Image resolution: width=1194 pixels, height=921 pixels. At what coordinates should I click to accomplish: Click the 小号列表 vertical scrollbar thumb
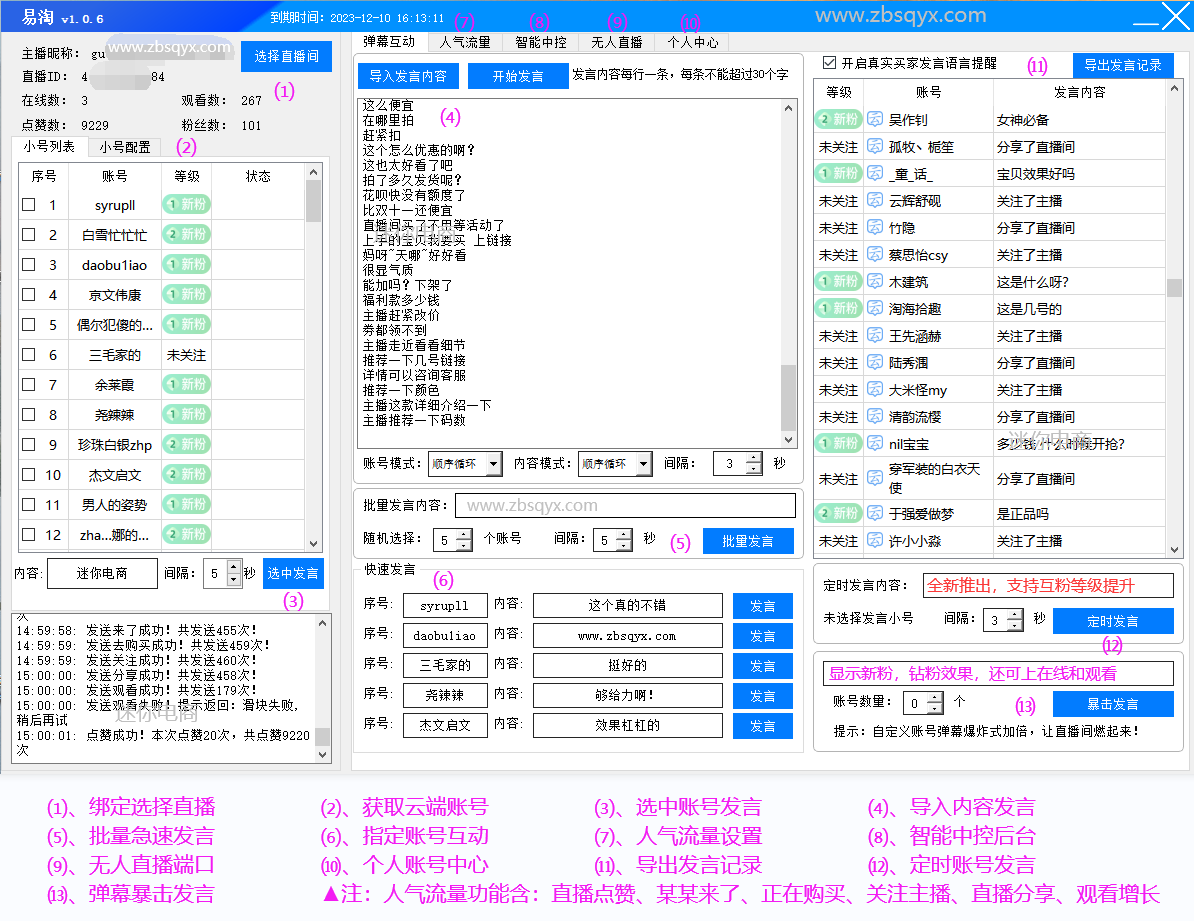point(314,201)
